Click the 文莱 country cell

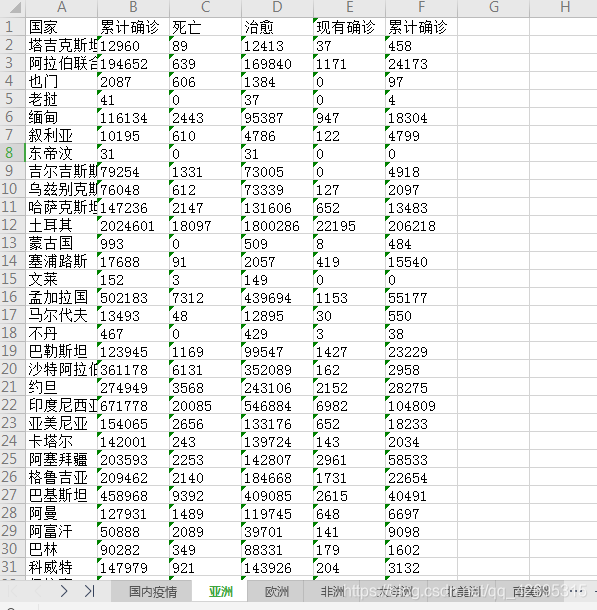pos(61,279)
